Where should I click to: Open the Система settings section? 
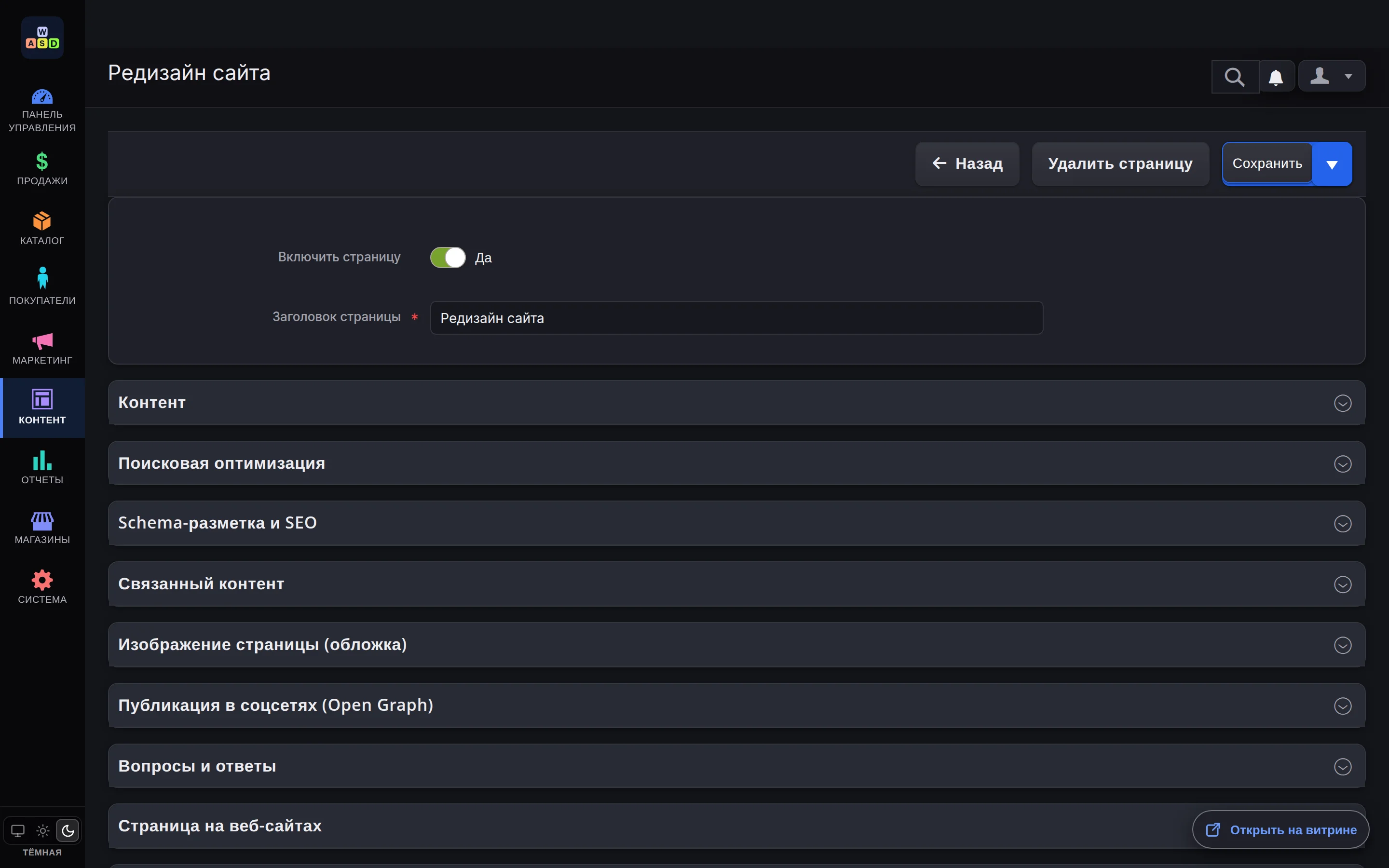(x=42, y=587)
